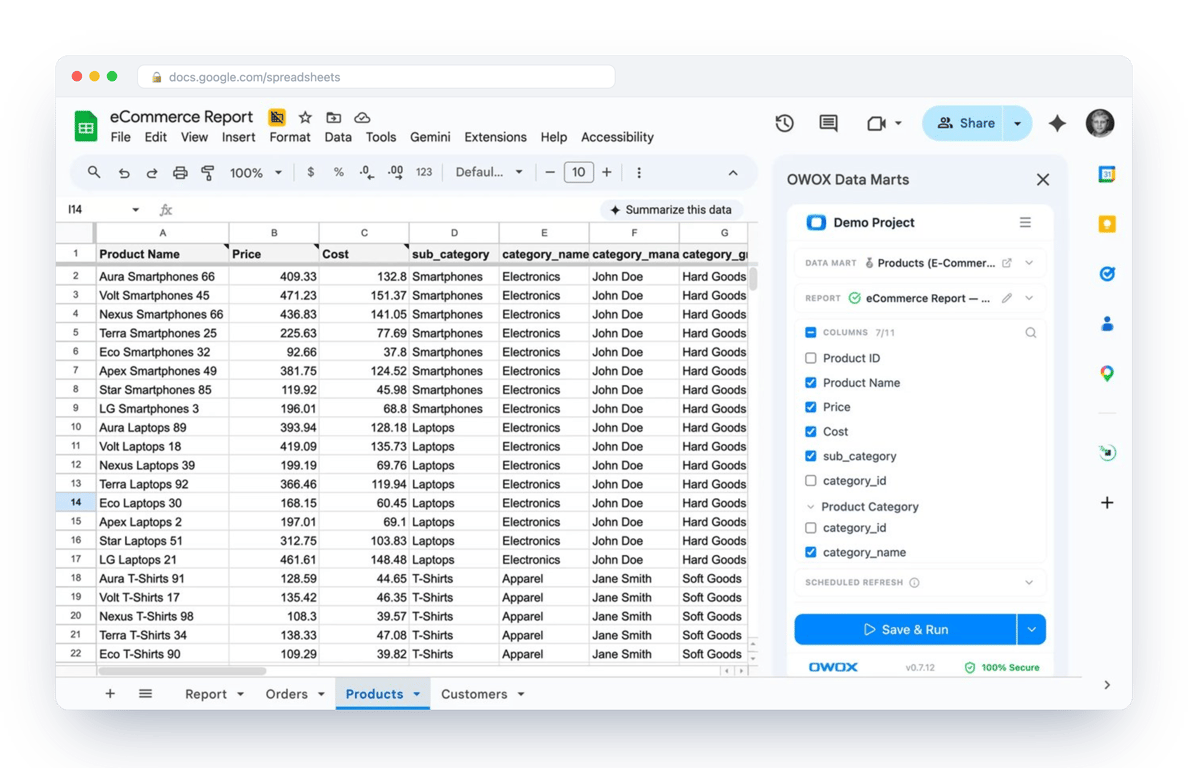Click Save & Run button
This screenshot has height=768, width=1188.
click(x=905, y=629)
